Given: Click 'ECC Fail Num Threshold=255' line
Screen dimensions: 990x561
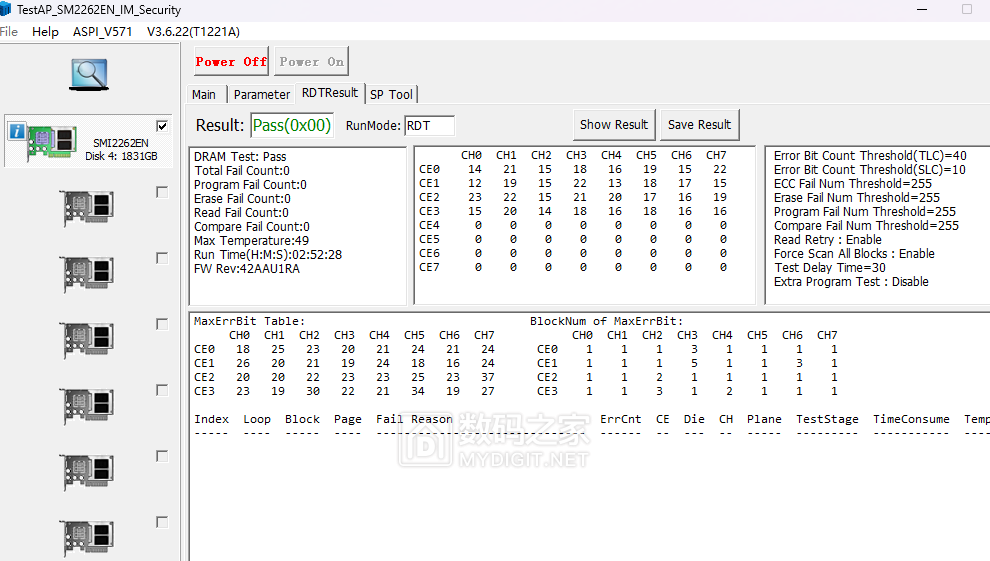Looking at the screenshot, I should coord(852,183).
